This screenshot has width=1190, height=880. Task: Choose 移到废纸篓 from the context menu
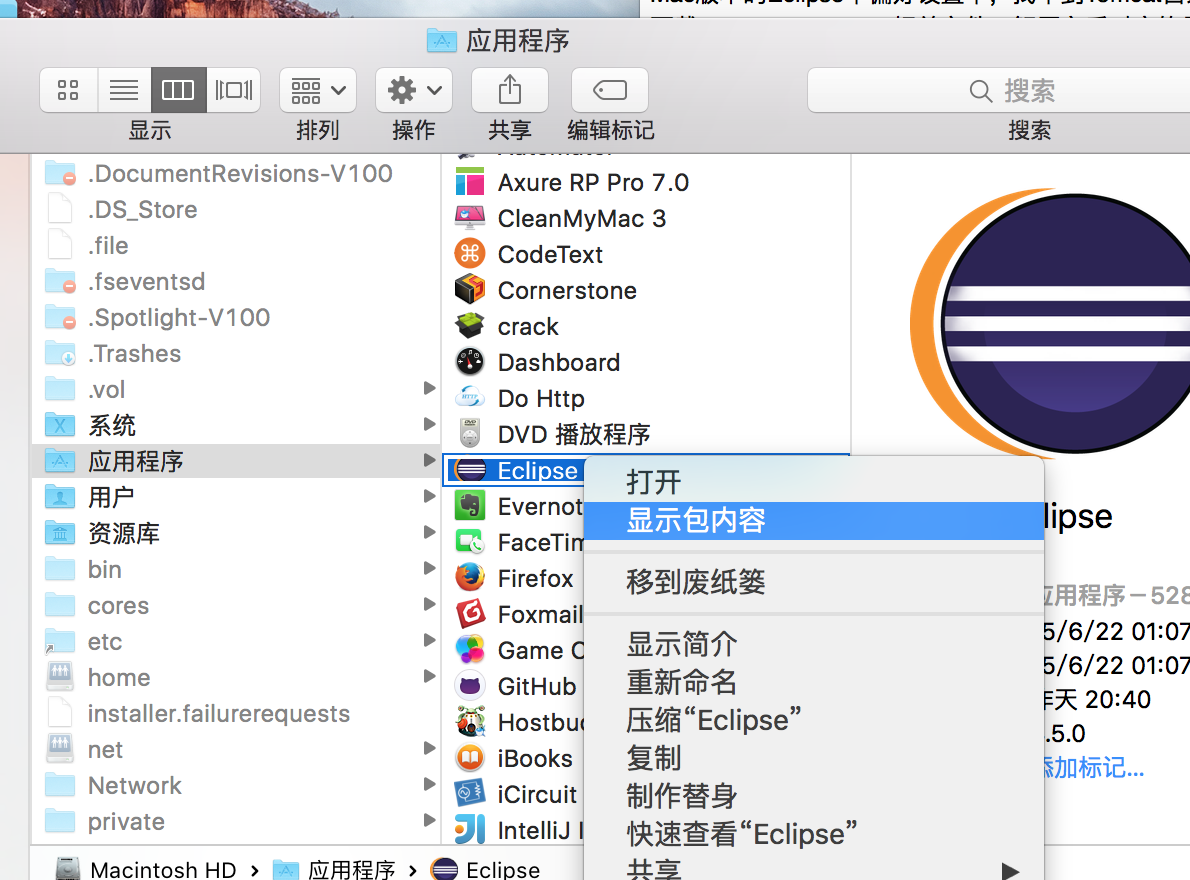[814, 583]
